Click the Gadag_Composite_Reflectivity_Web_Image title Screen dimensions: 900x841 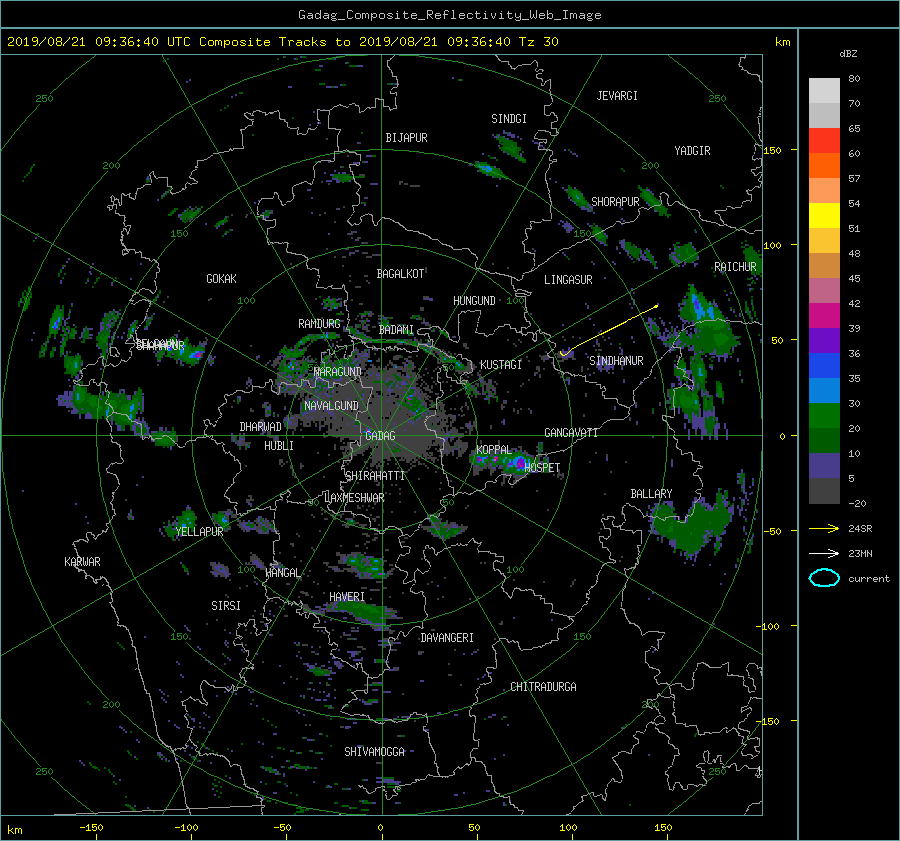(449, 15)
